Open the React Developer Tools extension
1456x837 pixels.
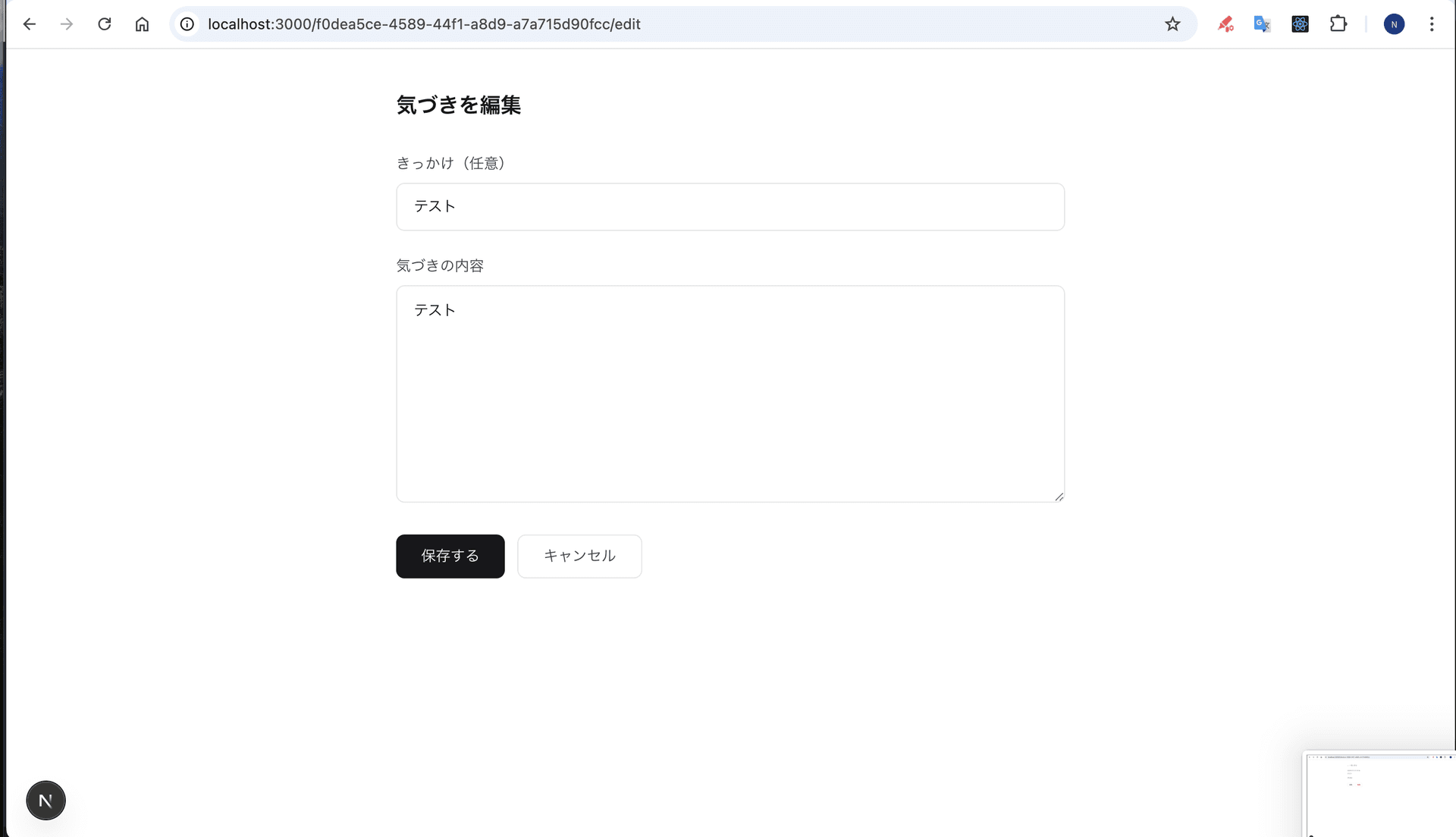(1300, 24)
